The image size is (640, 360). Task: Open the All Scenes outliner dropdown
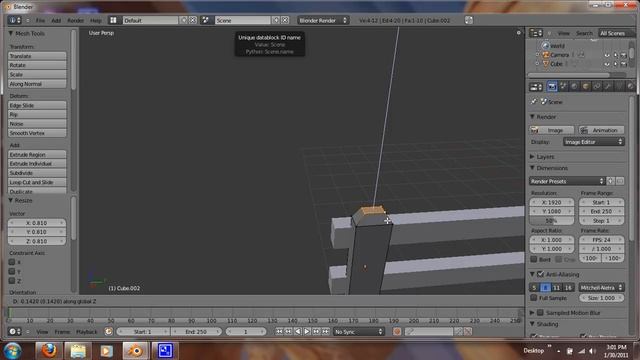[616, 33]
